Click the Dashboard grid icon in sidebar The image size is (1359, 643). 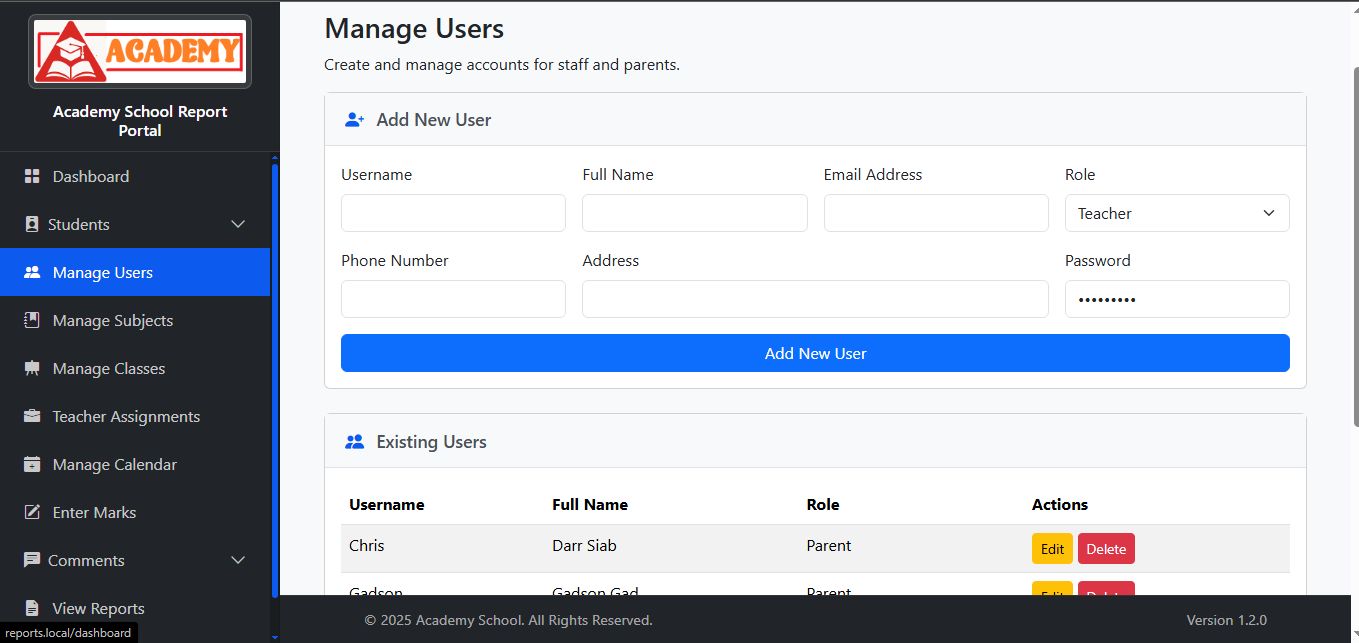point(32,176)
